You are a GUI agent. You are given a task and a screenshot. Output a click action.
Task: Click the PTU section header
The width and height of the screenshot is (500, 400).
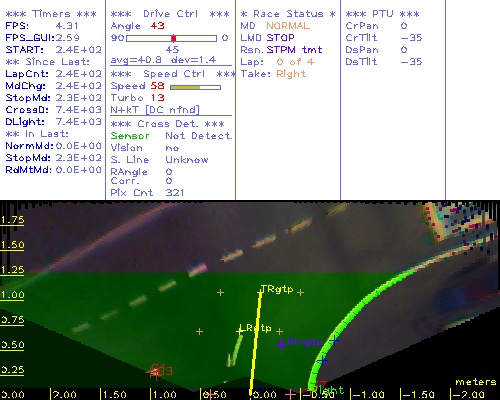coord(382,14)
